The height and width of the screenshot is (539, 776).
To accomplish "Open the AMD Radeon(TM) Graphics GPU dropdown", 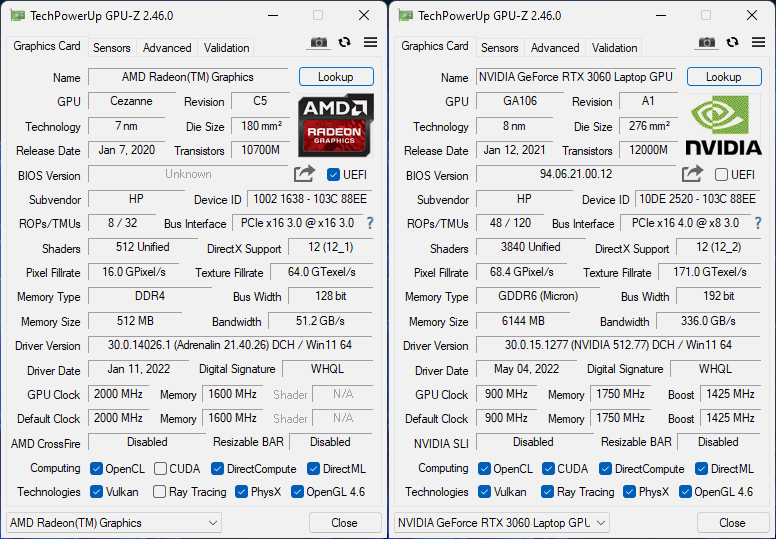I will click(114, 522).
